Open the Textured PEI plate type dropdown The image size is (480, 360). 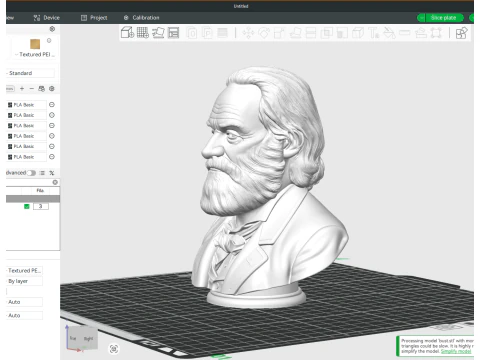(x=36, y=54)
